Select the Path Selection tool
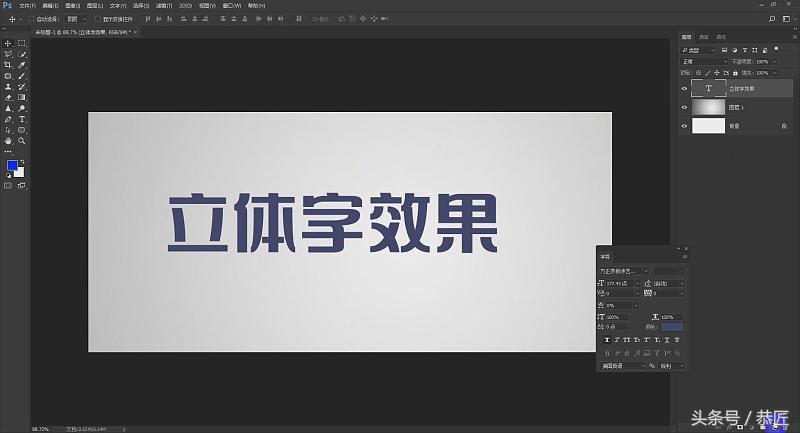This screenshot has width=800, height=433. tap(8, 130)
